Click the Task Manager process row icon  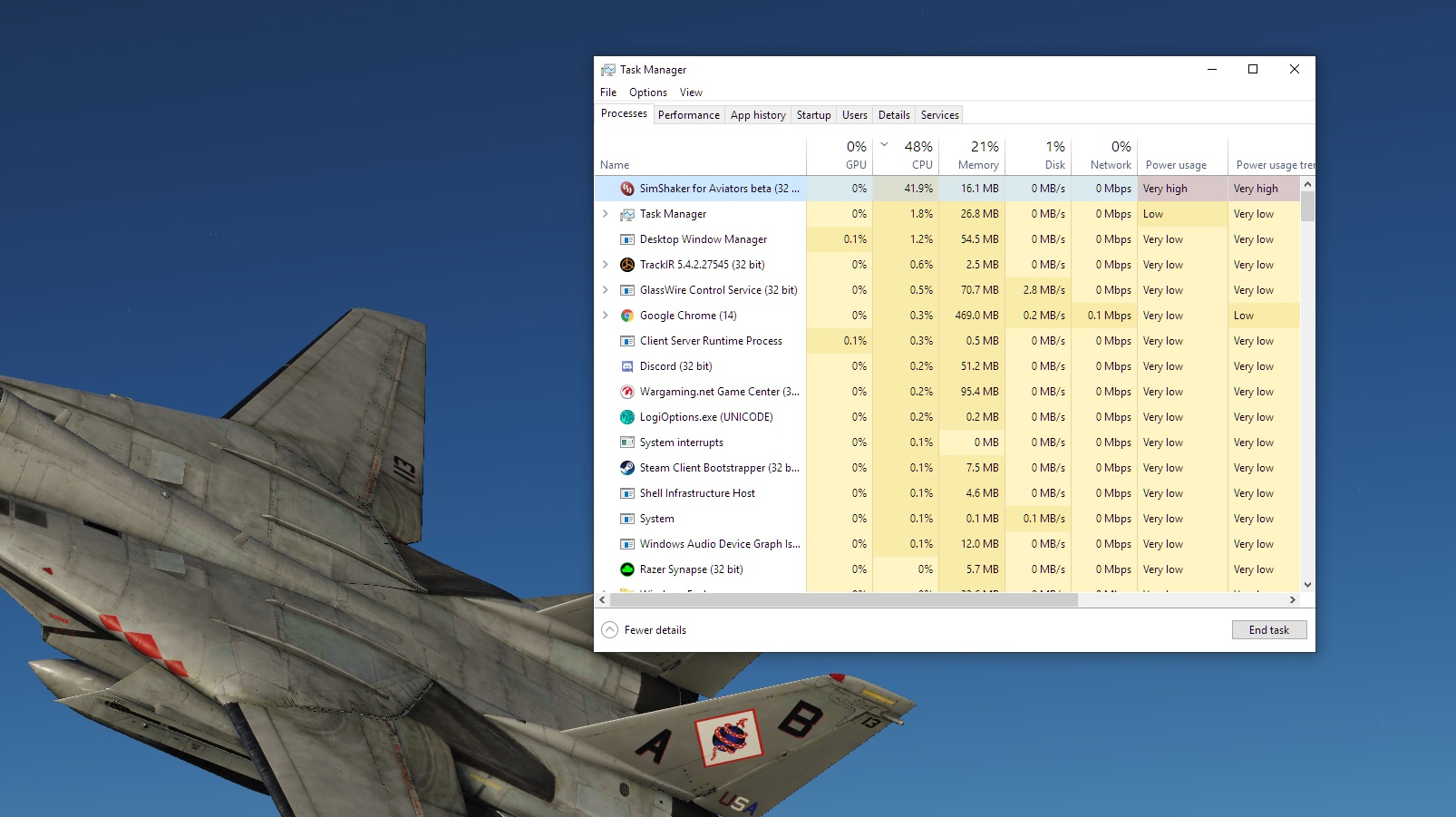pos(626,214)
